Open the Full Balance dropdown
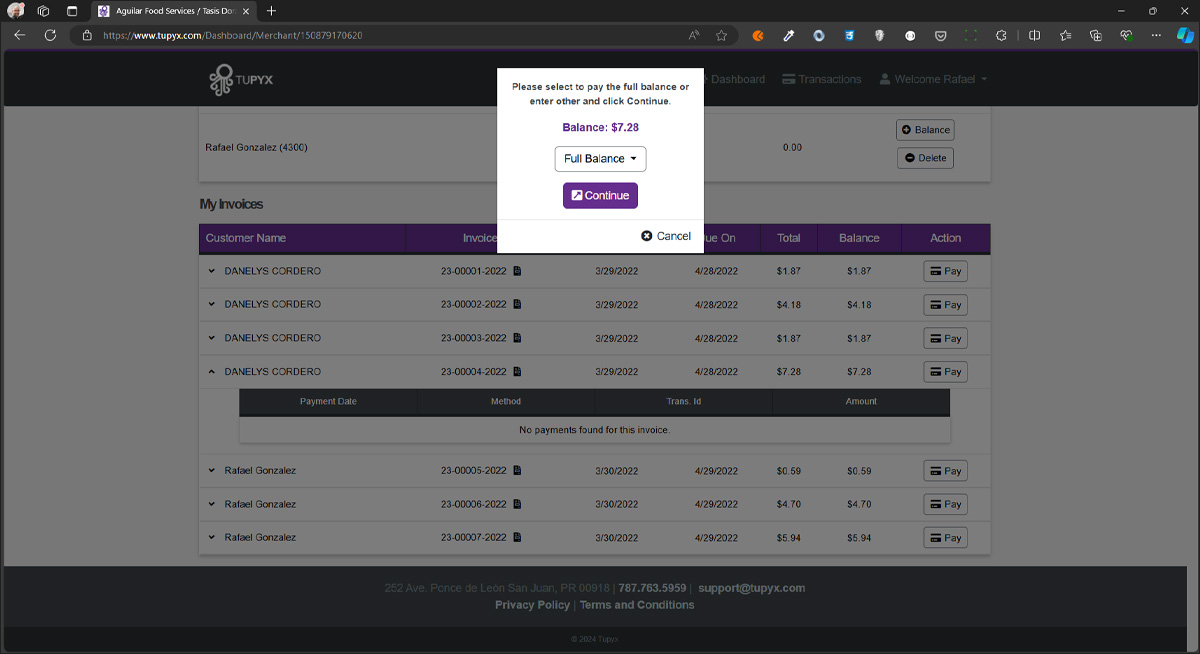 click(600, 159)
